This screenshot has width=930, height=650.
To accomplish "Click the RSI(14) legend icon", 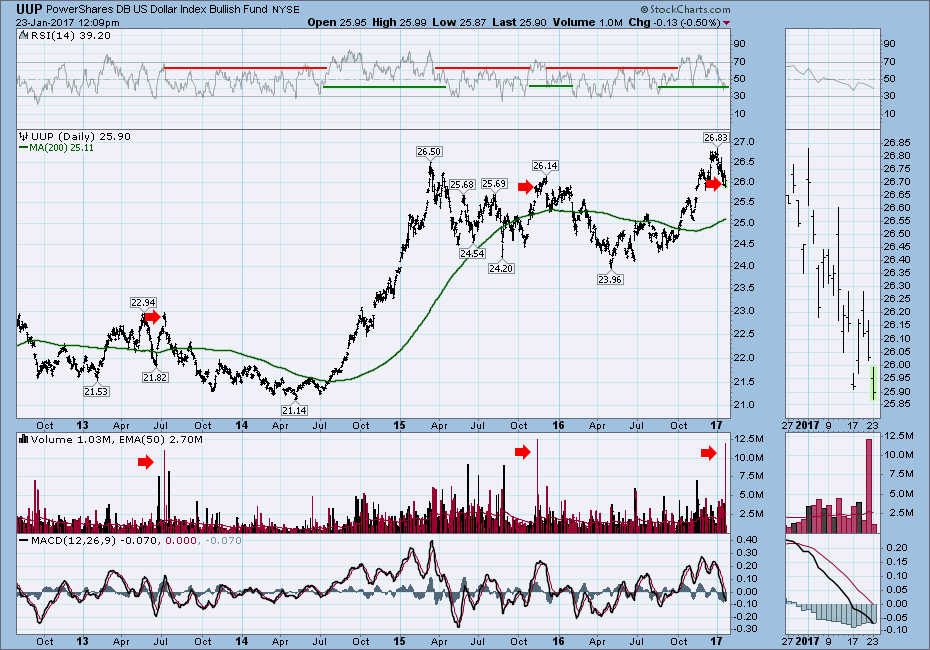I will pyautogui.click(x=24, y=36).
